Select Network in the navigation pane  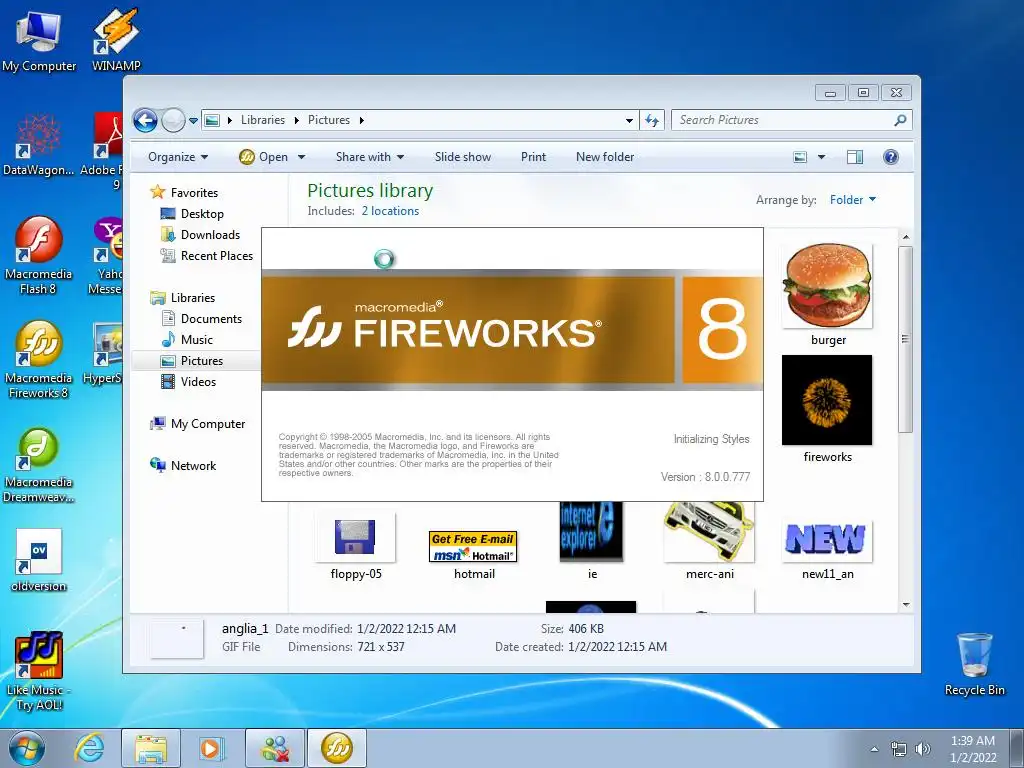193,466
